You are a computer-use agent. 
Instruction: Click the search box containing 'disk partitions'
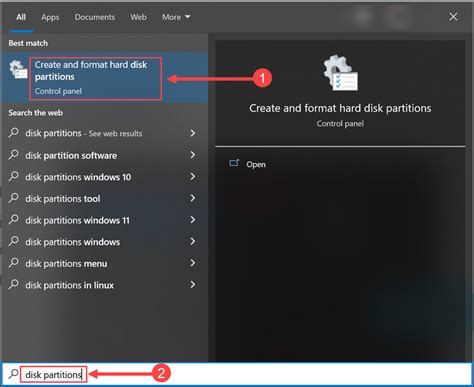(237, 374)
